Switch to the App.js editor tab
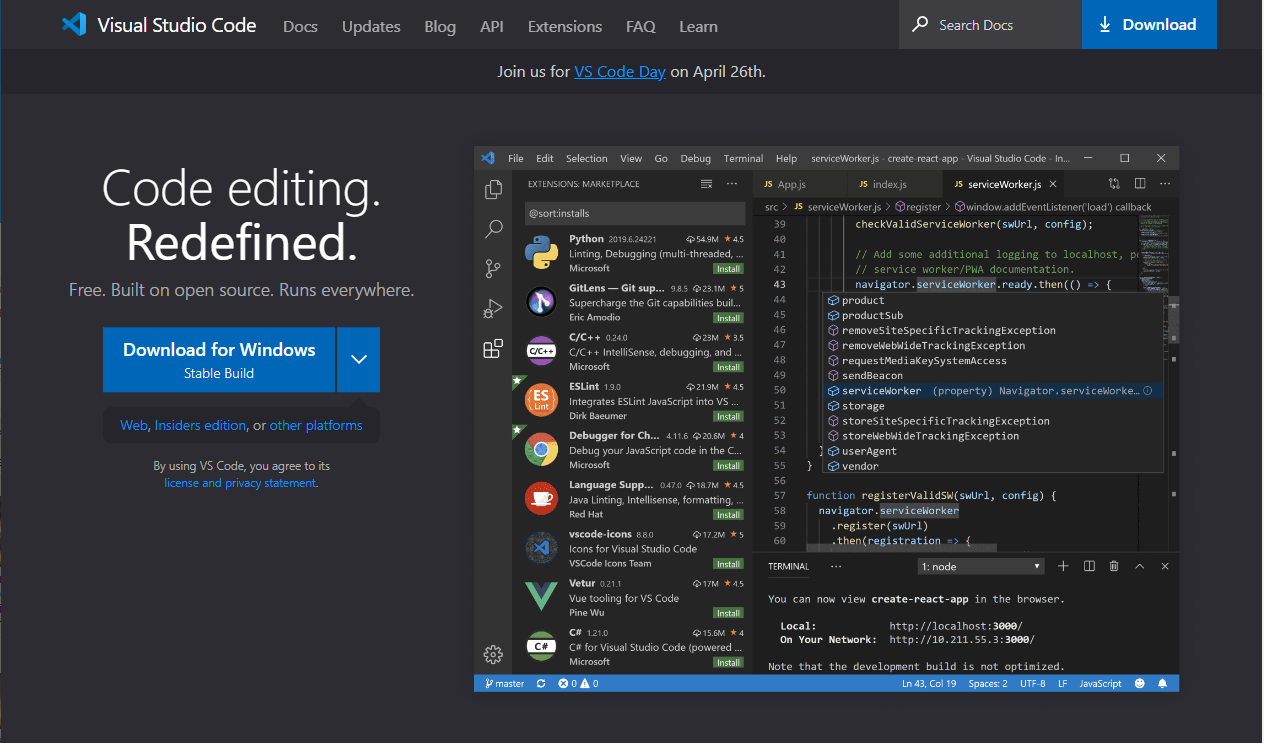 pyautogui.click(x=791, y=184)
